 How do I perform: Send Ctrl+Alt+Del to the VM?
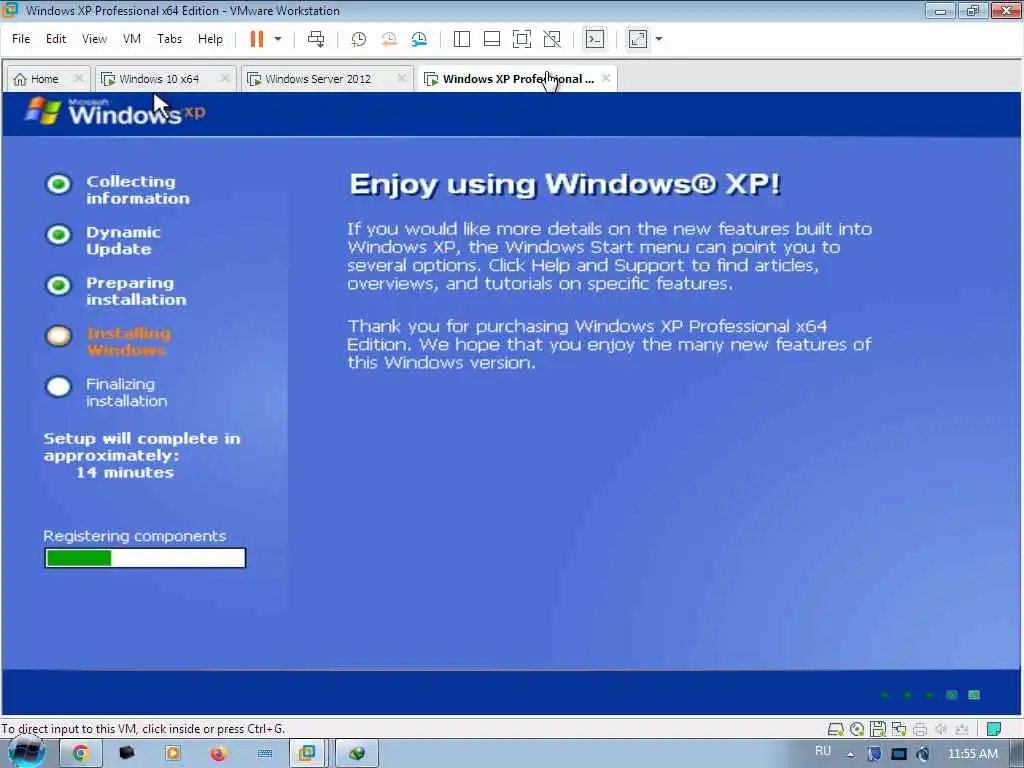pos(316,39)
